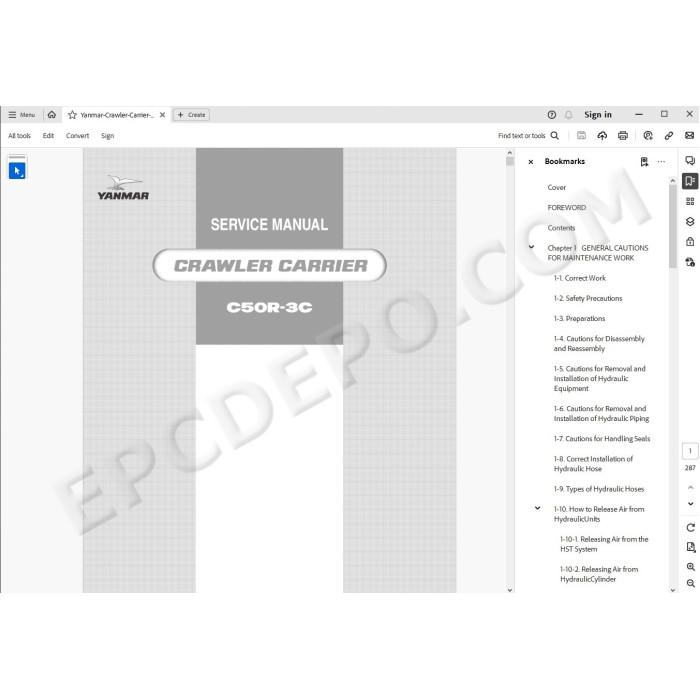Click the Create new tab button
700x700 pixels.
(192, 115)
